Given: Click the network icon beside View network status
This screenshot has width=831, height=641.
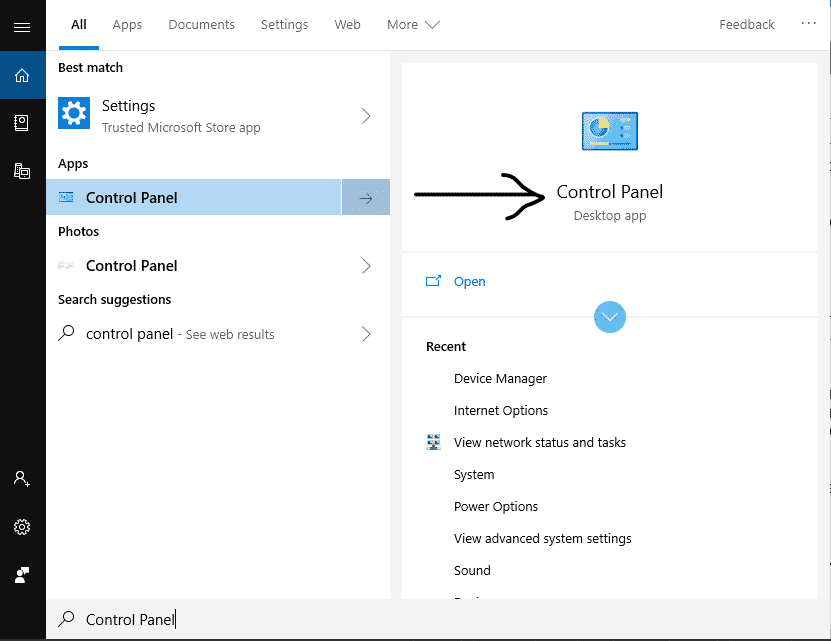Looking at the screenshot, I should click(x=433, y=442).
